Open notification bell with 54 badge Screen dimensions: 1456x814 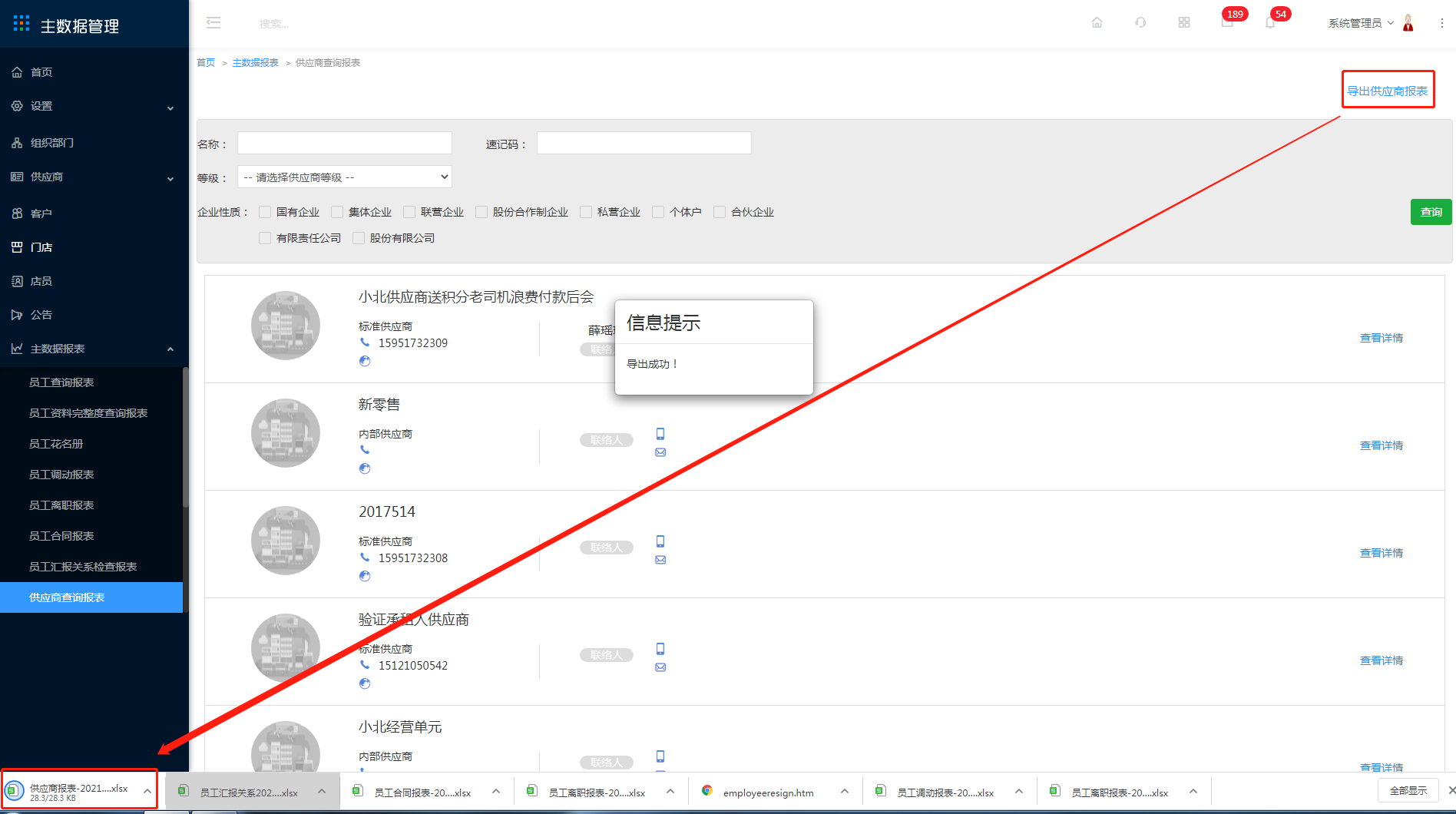coord(1270,22)
